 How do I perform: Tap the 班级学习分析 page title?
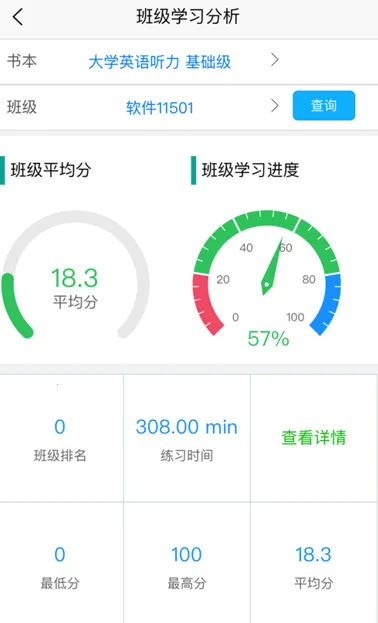[x=188, y=17]
